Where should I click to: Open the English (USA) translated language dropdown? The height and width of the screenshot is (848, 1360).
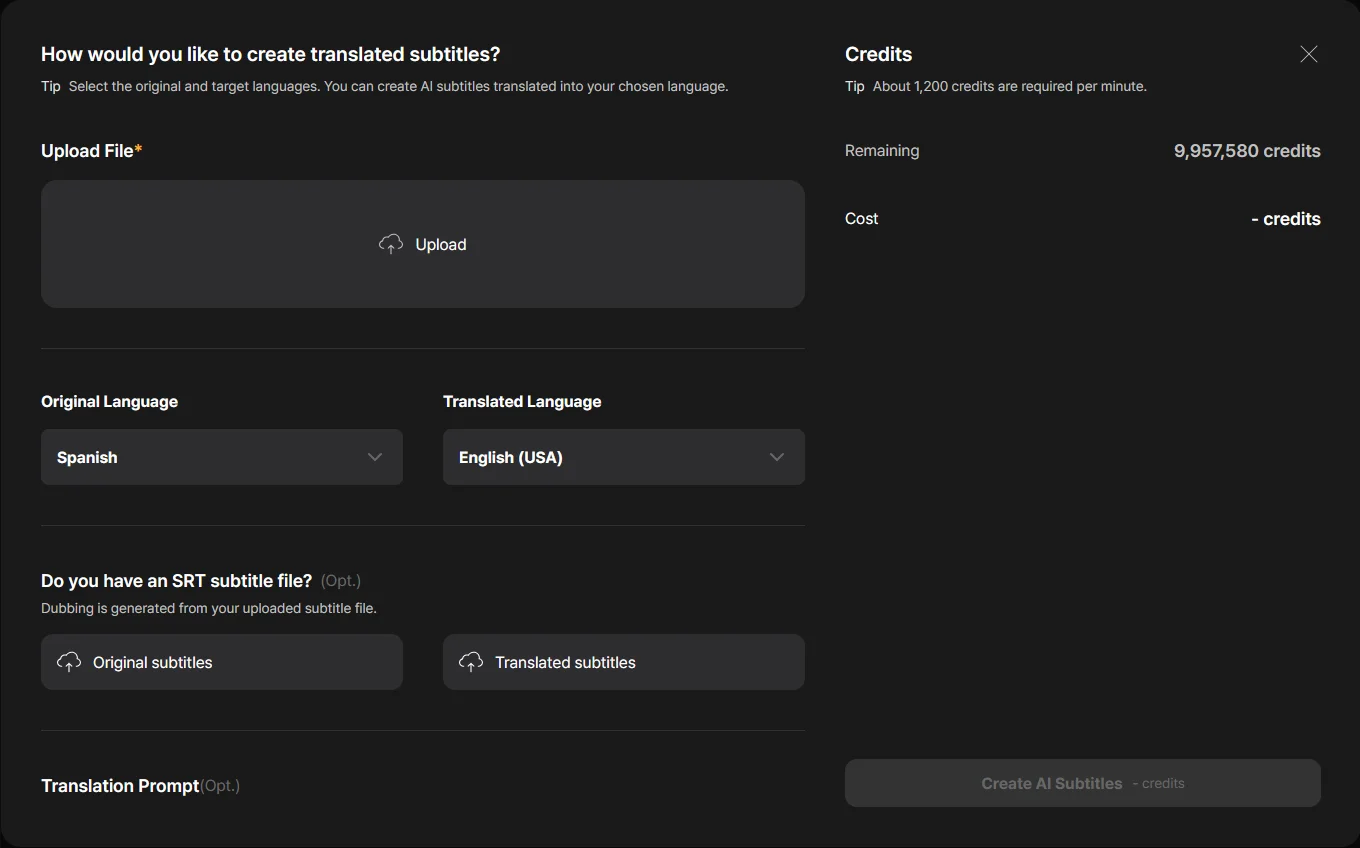tap(600, 457)
